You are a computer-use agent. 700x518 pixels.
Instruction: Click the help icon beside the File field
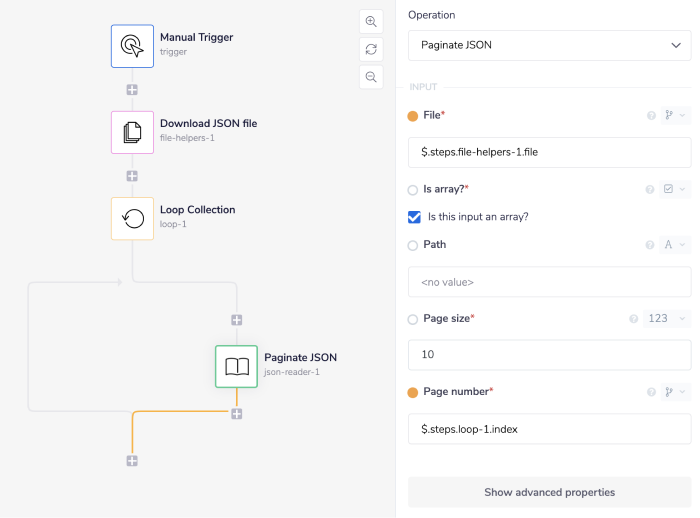coord(651,116)
